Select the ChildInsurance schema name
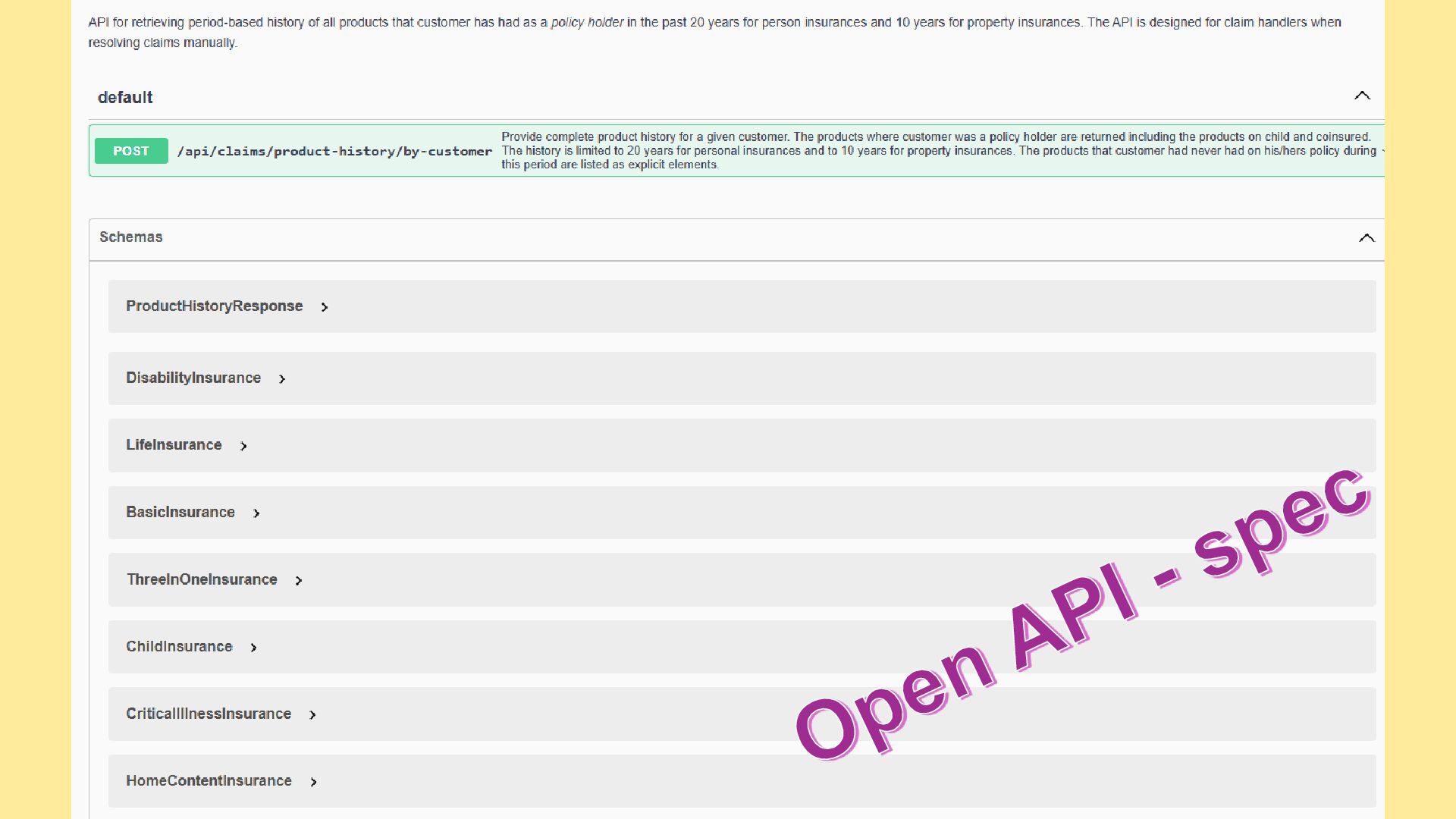This screenshot has height=819, width=1456. tap(179, 646)
